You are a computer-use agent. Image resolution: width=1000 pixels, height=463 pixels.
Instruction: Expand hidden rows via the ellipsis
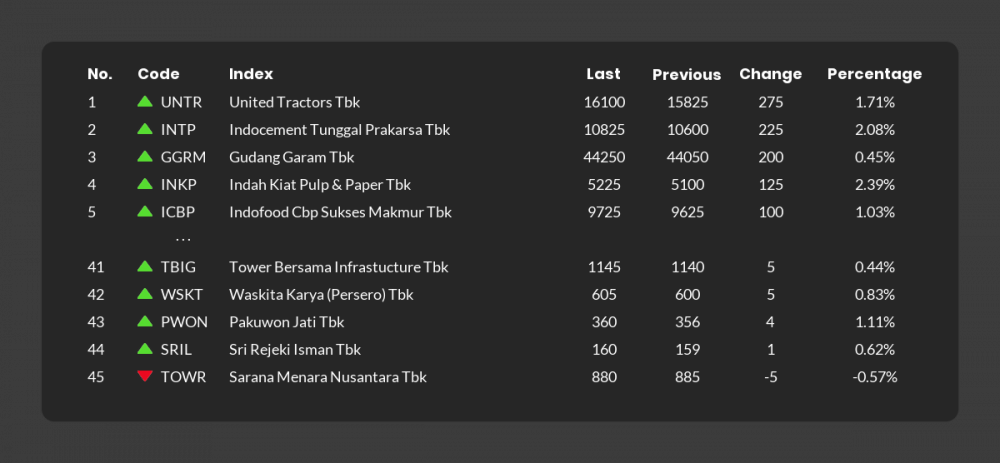pyautogui.click(x=183, y=240)
